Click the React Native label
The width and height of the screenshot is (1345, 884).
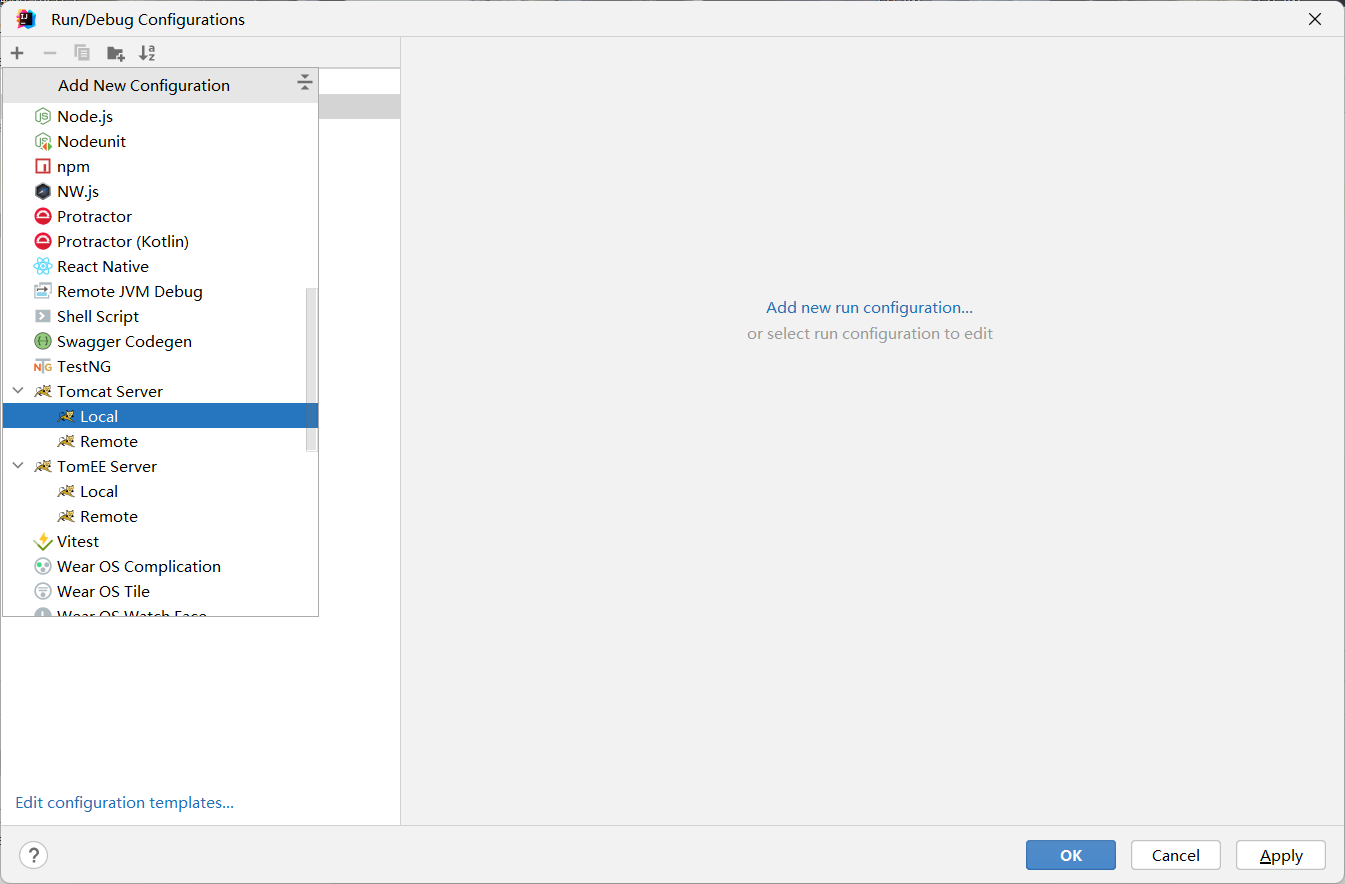tap(103, 266)
